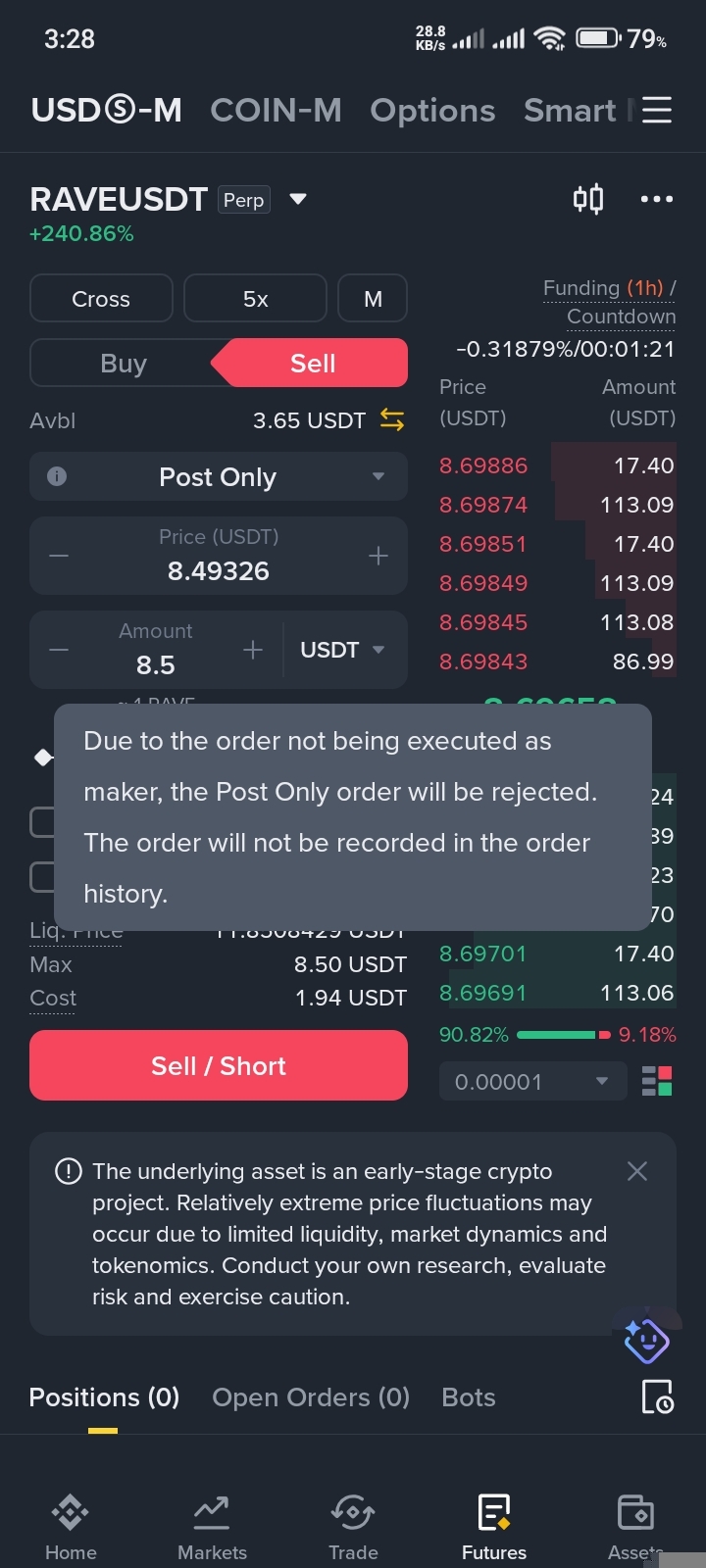The height and width of the screenshot is (1568, 706).
Task: Open the Open Orders (0) tab
Action: point(311,1396)
